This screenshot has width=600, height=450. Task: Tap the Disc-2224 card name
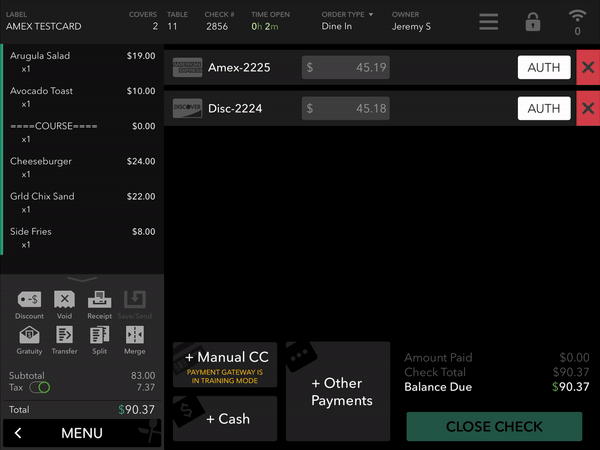pos(235,108)
